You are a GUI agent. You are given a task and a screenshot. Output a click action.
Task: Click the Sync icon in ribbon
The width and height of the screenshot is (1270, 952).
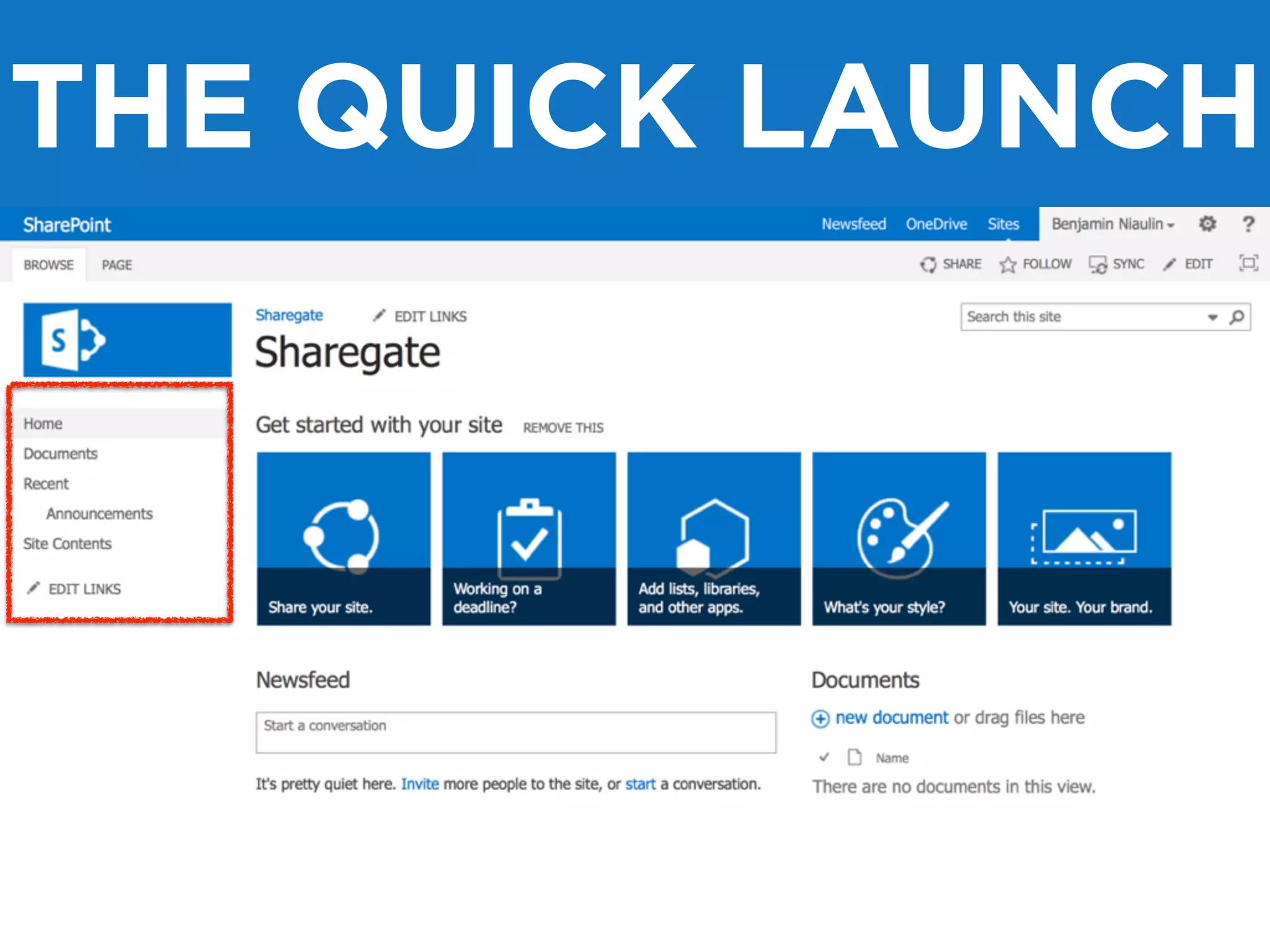pos(1098,265)
